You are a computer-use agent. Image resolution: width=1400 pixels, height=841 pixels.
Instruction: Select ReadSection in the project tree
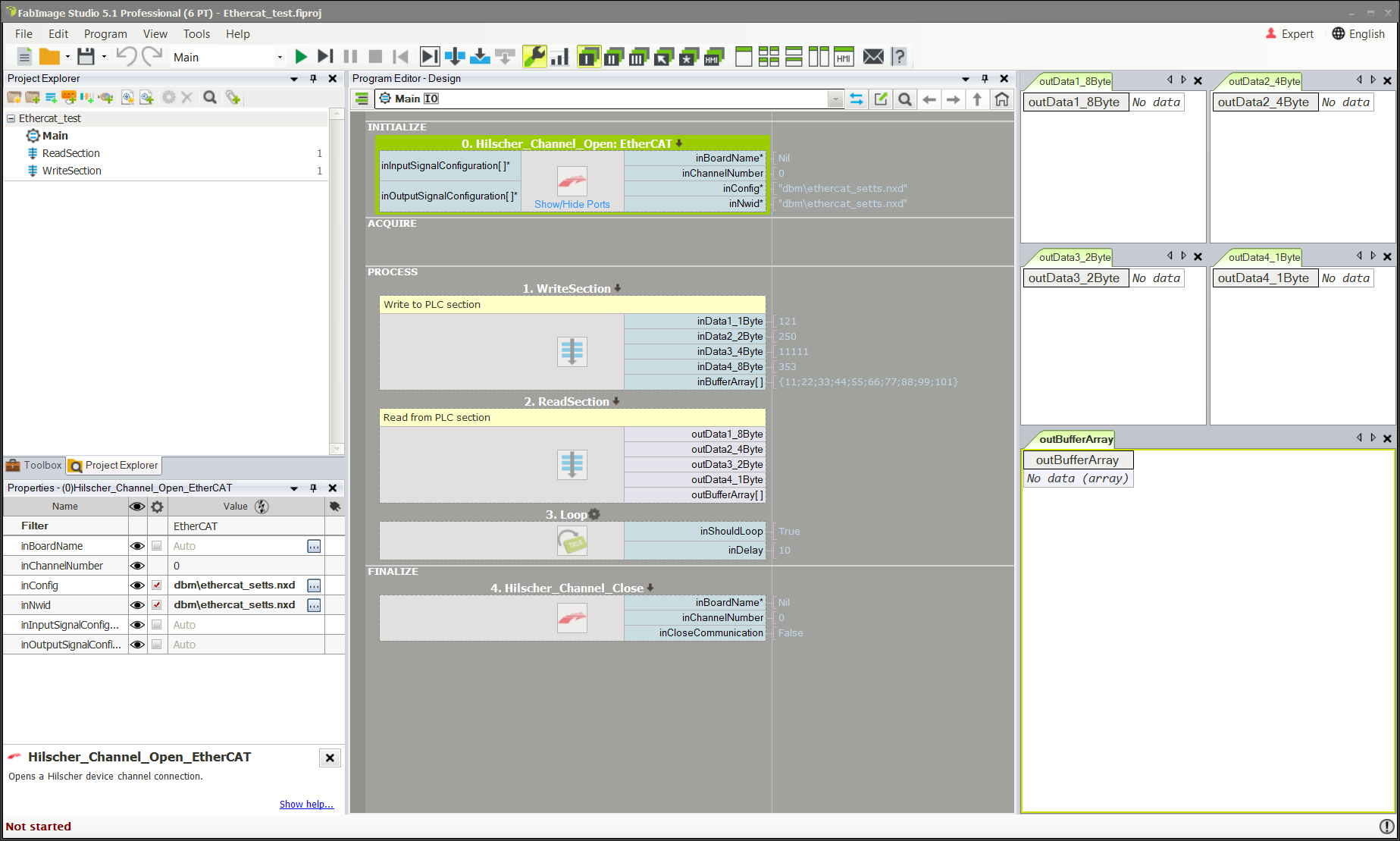70,153
